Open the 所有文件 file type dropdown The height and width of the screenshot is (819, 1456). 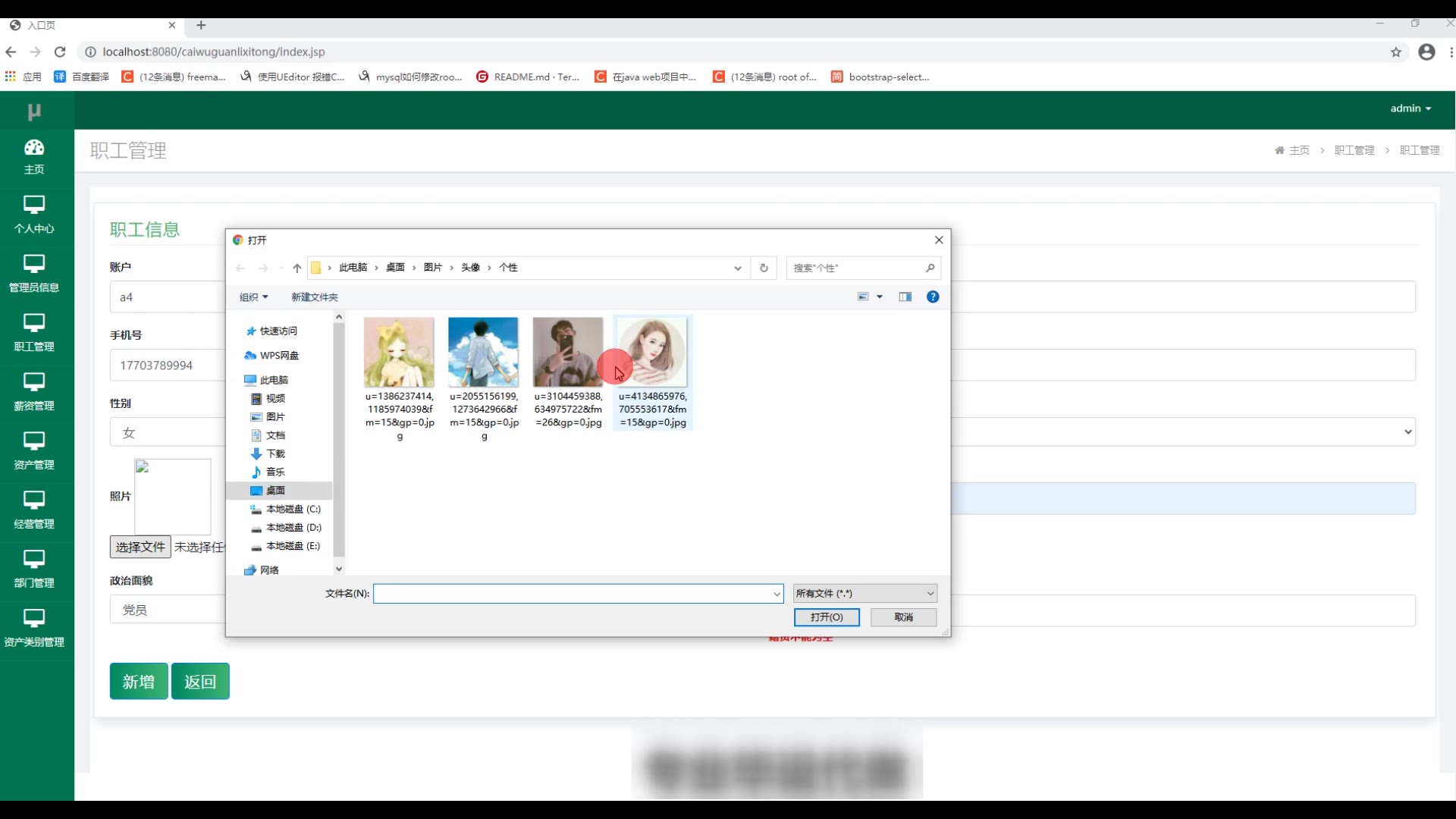[x=865, y=594]
